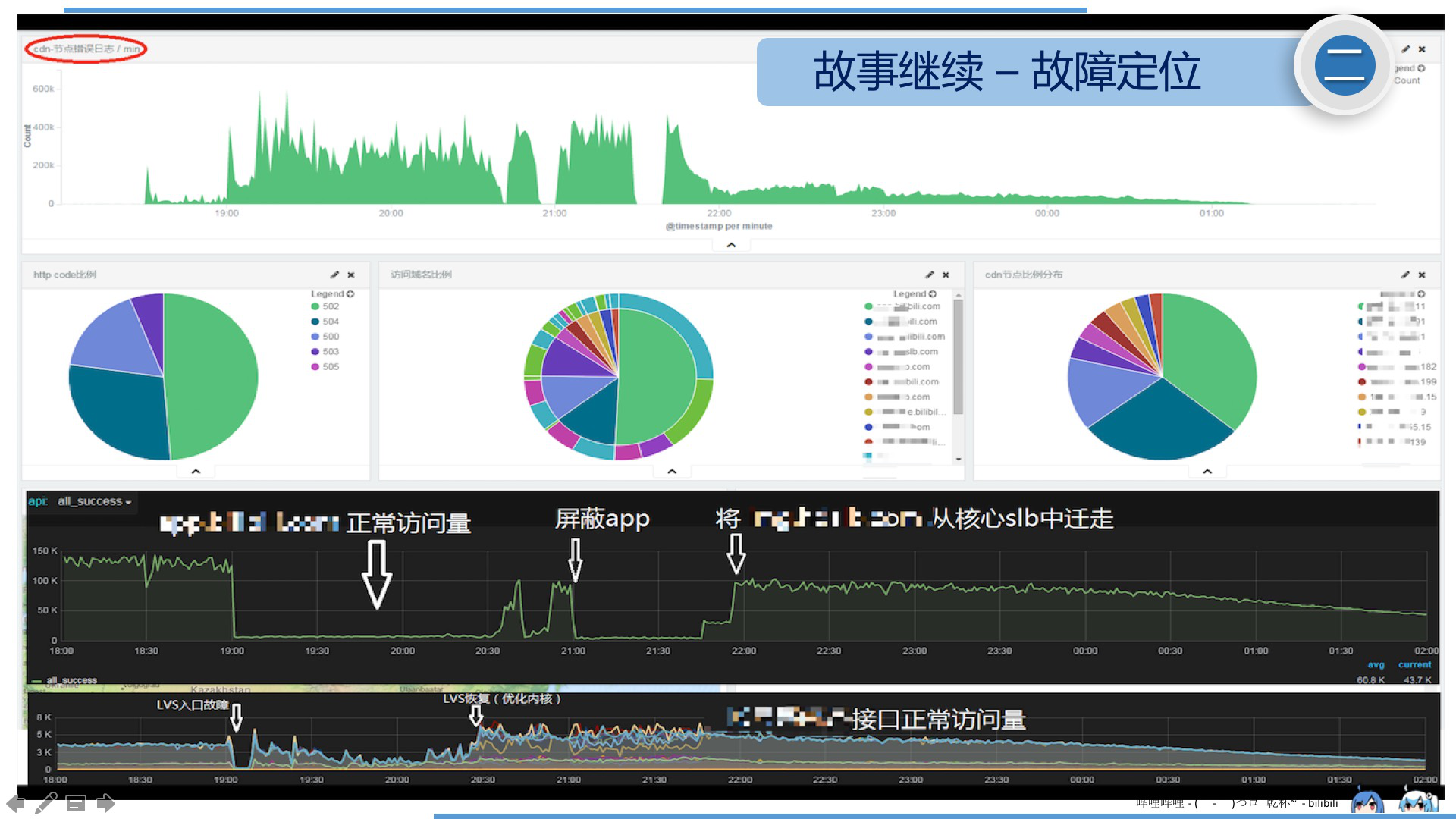Open the slide menu icon
The height and width of the screenshot is (819, 1456).
76,803
